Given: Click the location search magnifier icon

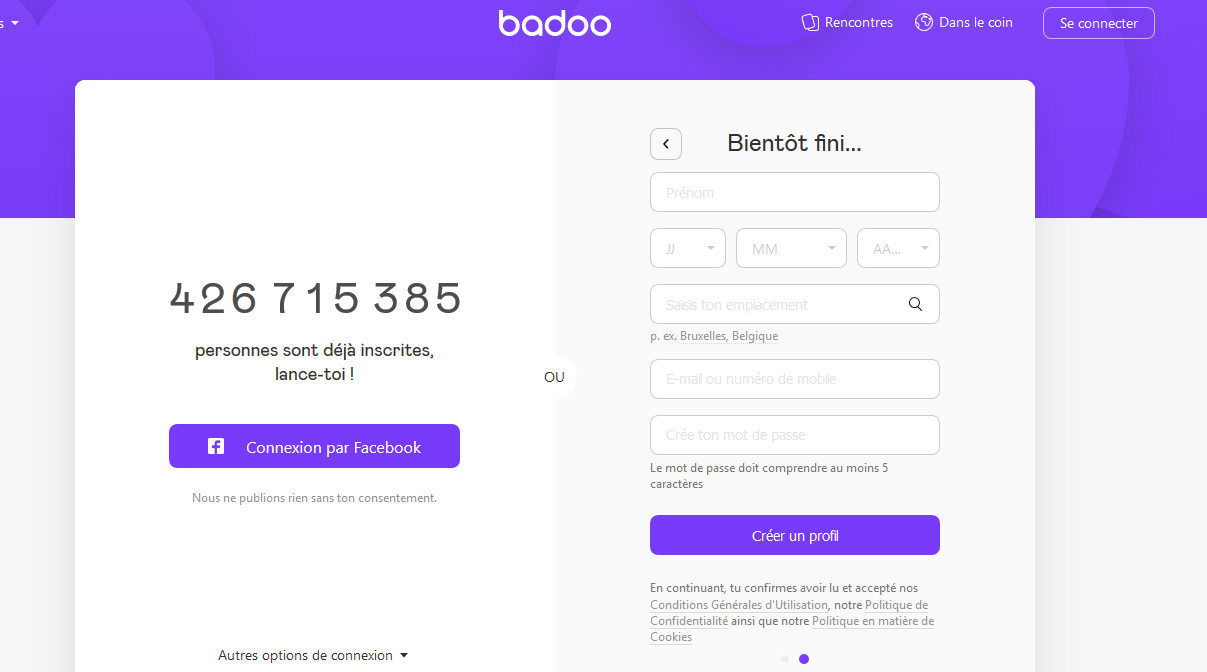Looking at the screenshot, I should coord(915,304).
